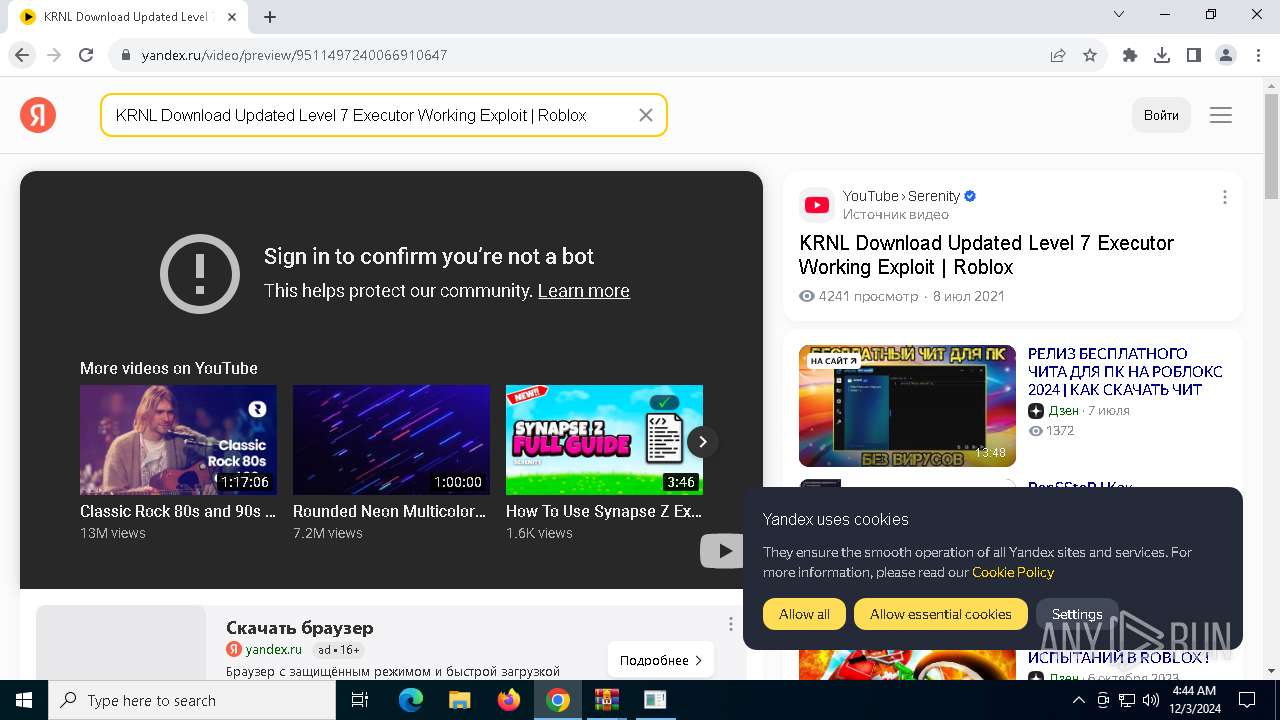Click the Yandex logo icon
The height and width of the screenshot is (720, 1280).
click(38, 116)
